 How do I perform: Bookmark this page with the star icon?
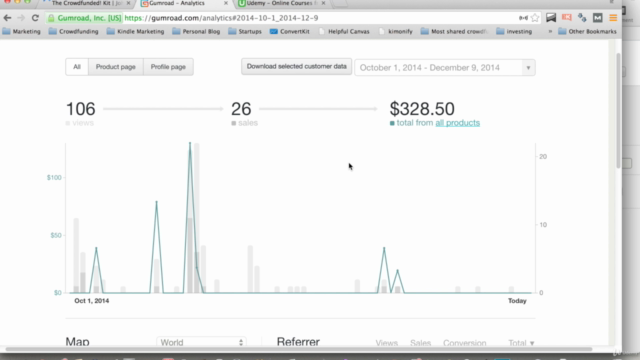pos(535,18)
